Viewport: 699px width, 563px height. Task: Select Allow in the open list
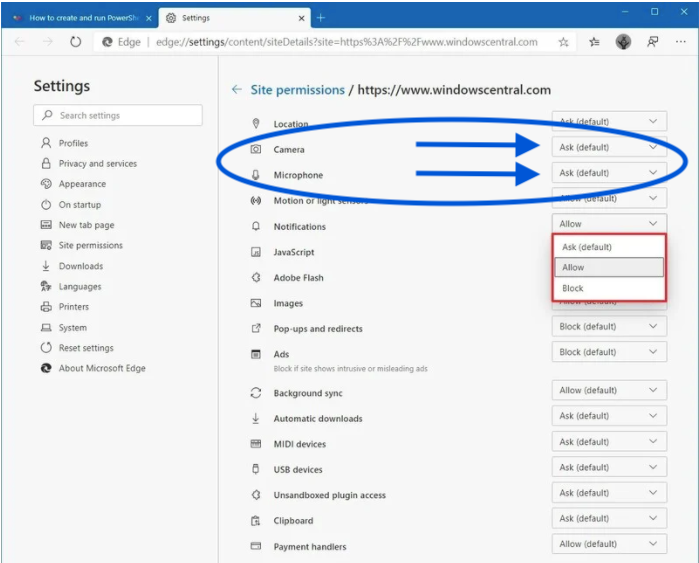pyautogui.click(x=609, y=267)
